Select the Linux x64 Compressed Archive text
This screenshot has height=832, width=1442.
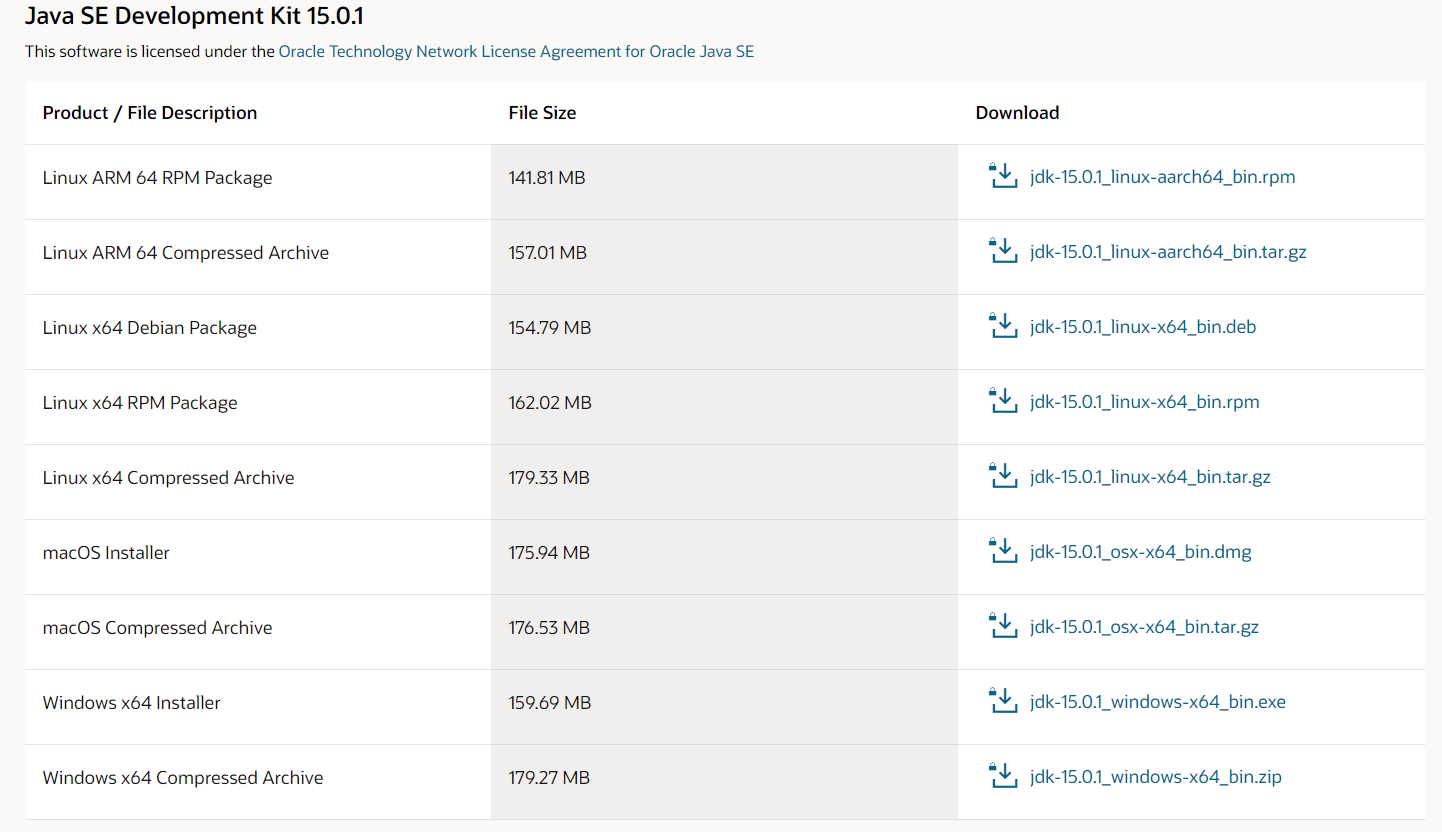click(x=168, y=478)
